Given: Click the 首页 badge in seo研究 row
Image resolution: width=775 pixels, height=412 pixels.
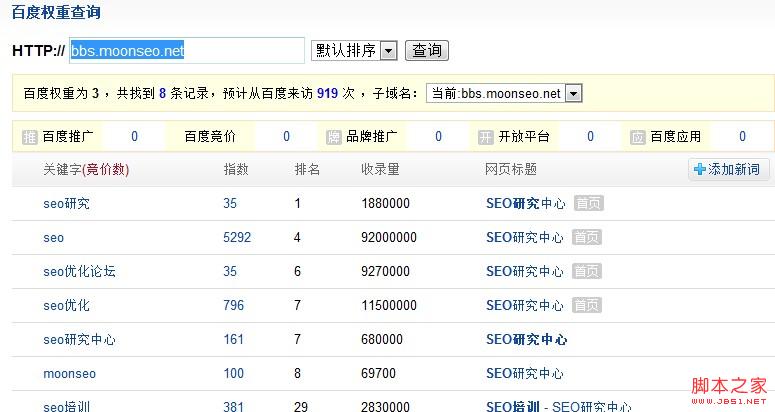Looking at the screenshot, I should click(589, 203).
